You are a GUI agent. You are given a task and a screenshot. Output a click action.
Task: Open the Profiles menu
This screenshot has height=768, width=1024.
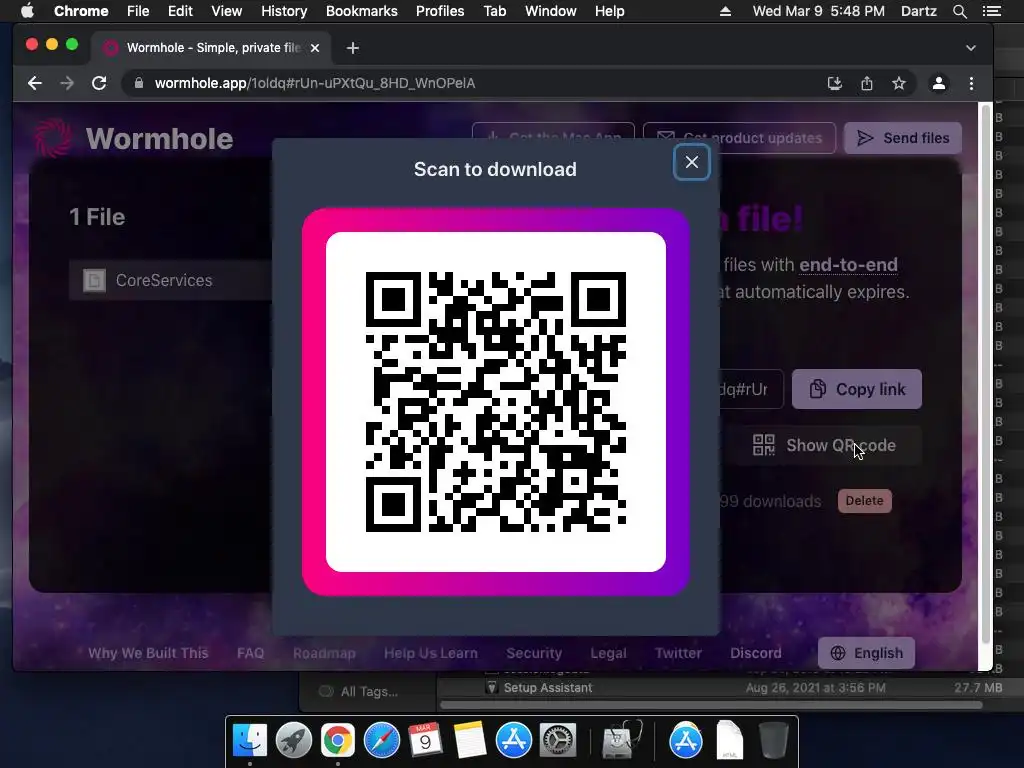pyautogui.click(x=440, y=11)
